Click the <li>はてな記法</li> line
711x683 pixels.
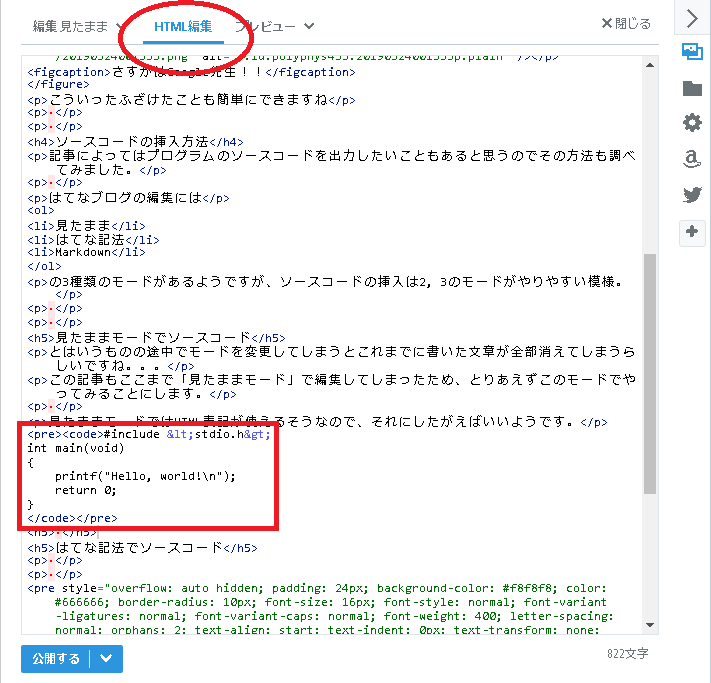coord(93,239)
